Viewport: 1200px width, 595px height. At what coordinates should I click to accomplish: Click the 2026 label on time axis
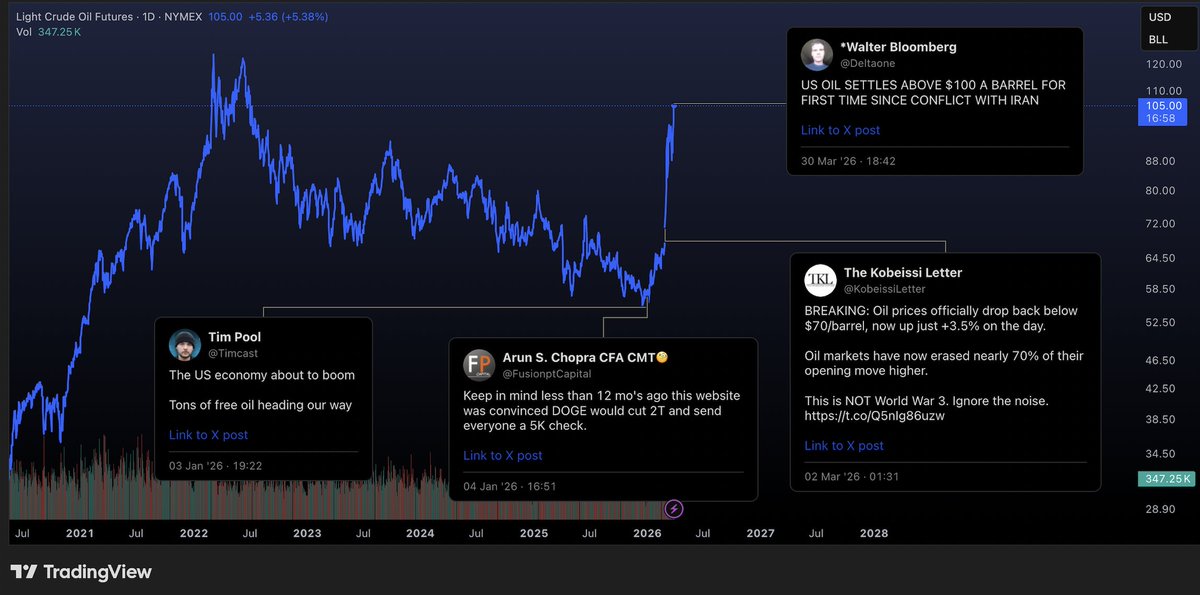pyautogui.click(x=646, y=533)
